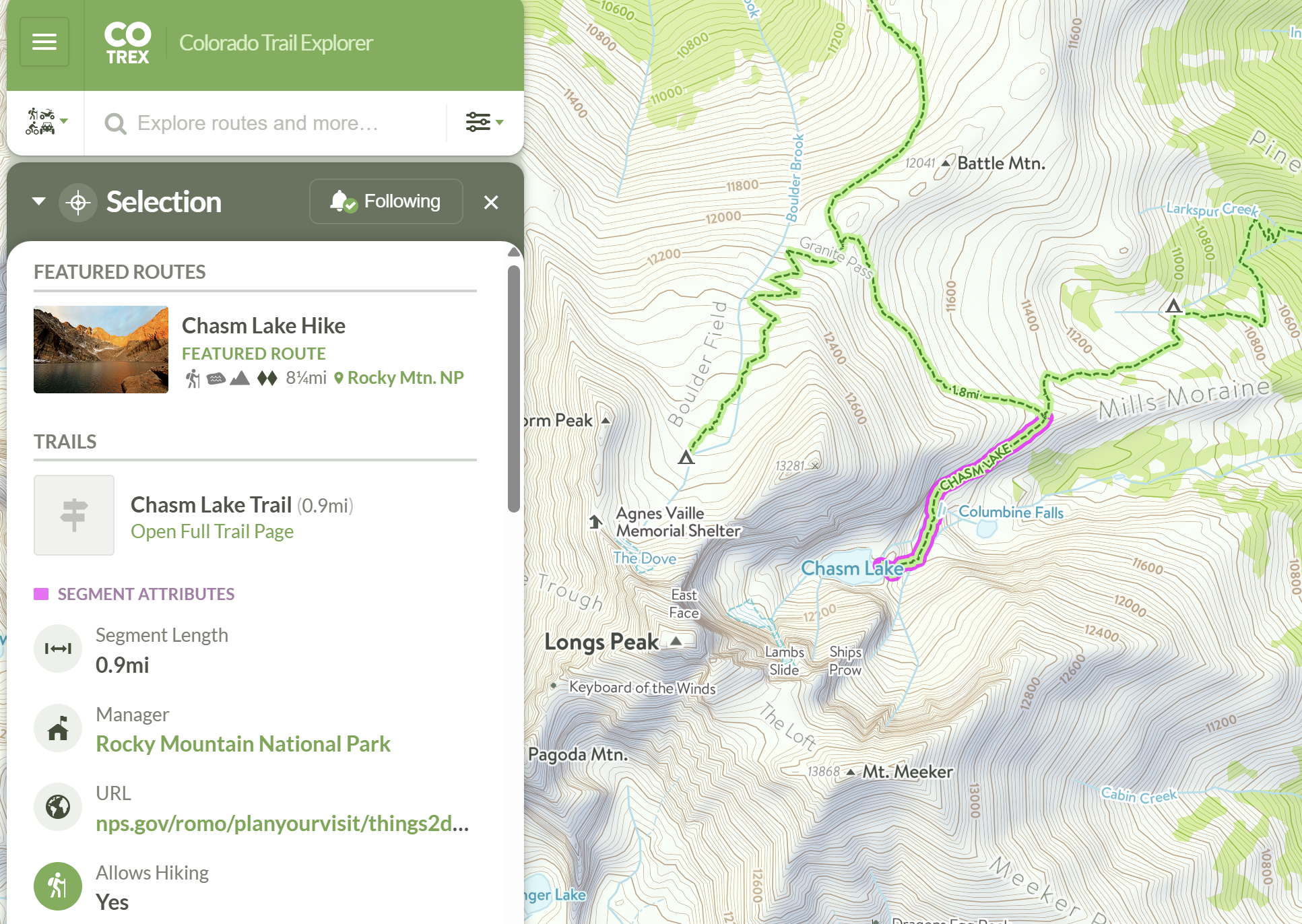Image resolution: width=1302 pixels, height=924 pixels.
Task: Click the 1.8mi trail distance label
Action: [x=966, y=392]
